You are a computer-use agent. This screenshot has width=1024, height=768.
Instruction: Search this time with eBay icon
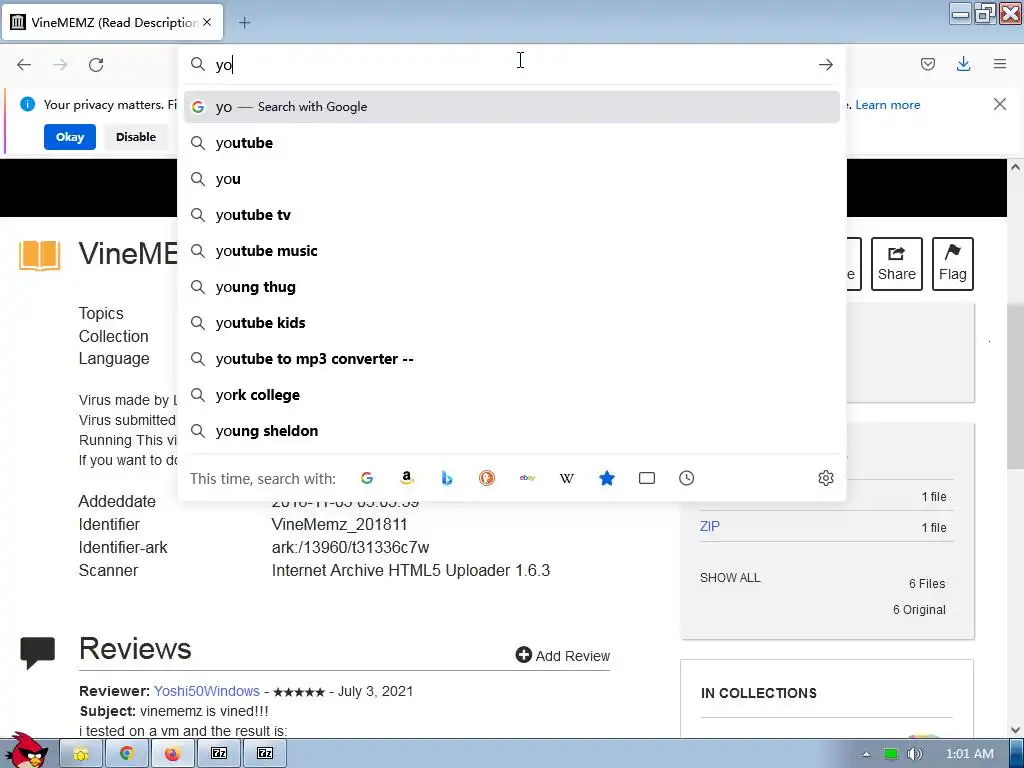(527, 478)
